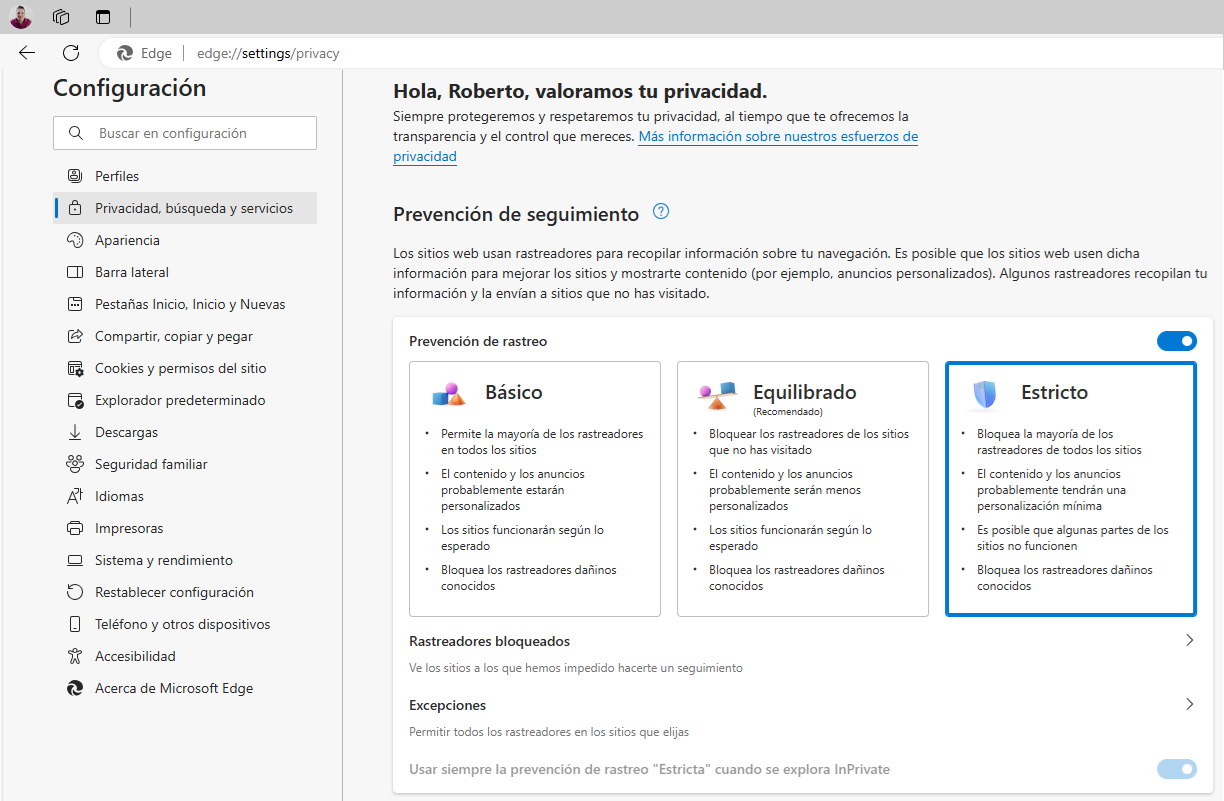Select the Básico tracking prevention level
Image resolution: width=1224 pixels, height=801 pixels.
[535, 488]
